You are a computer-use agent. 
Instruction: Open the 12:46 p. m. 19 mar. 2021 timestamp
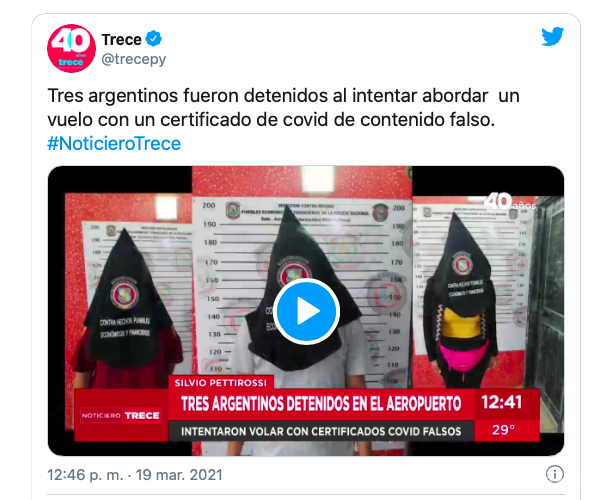click(x=134, y=475)
